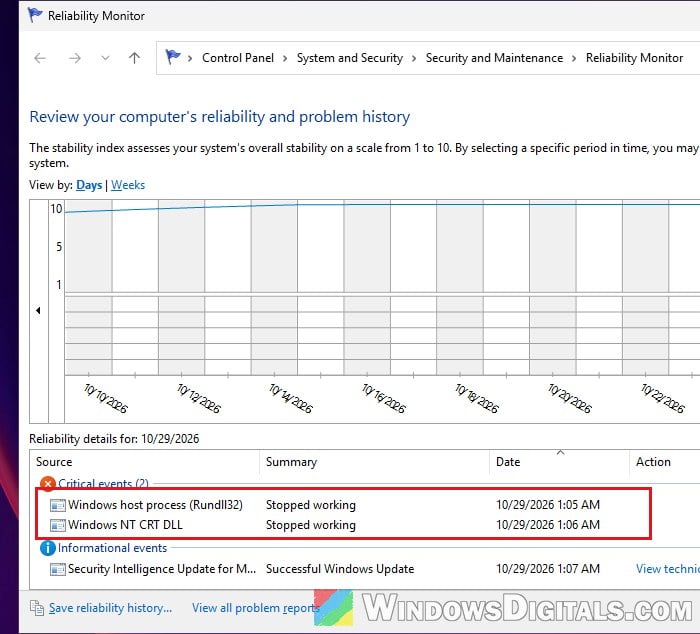Select the 10/12/2026 column in chart
The width and height of the screenshot is (700, 634).
tap(181, 288)
